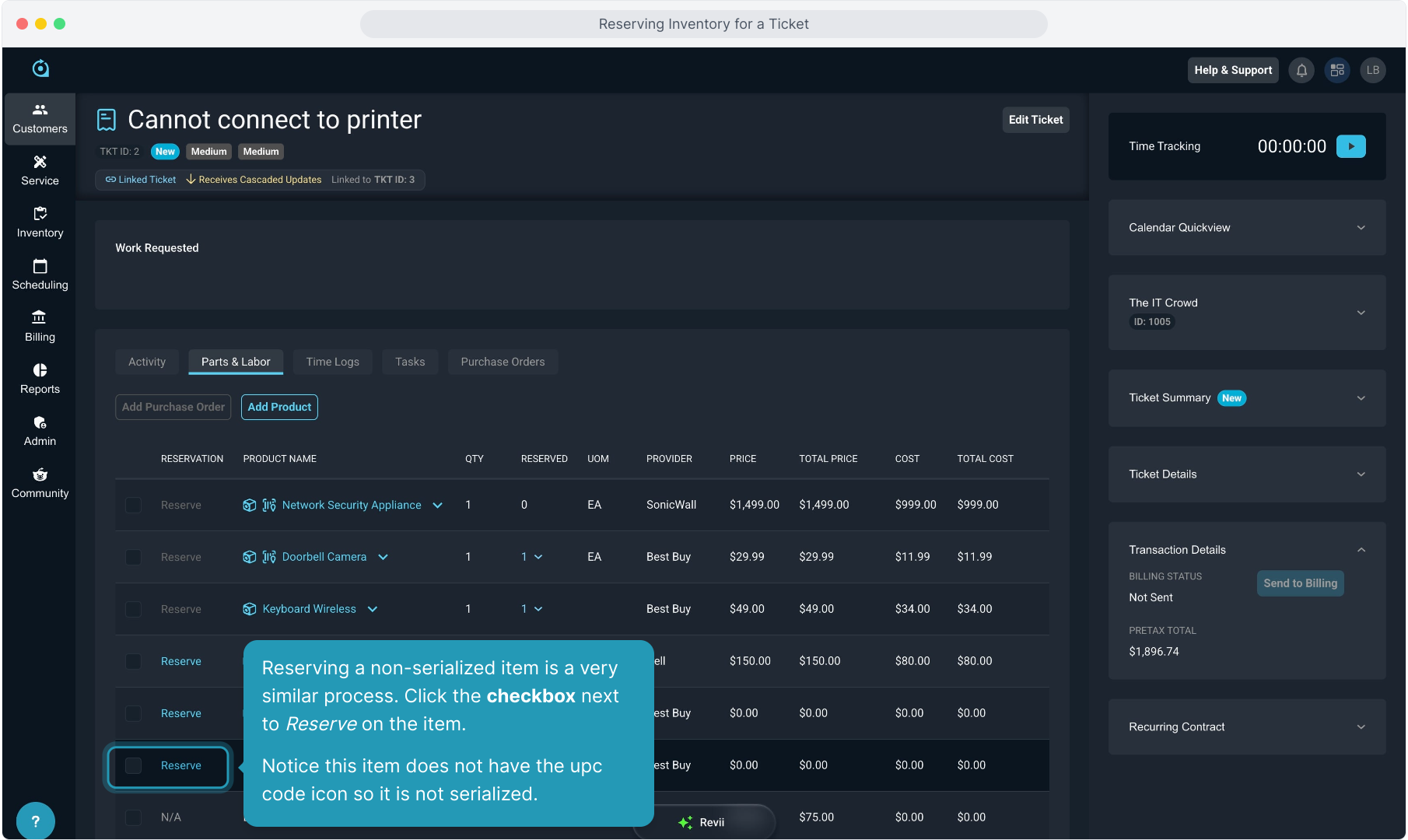Switch to the Time Logs tab

click(x=332, y=362)
